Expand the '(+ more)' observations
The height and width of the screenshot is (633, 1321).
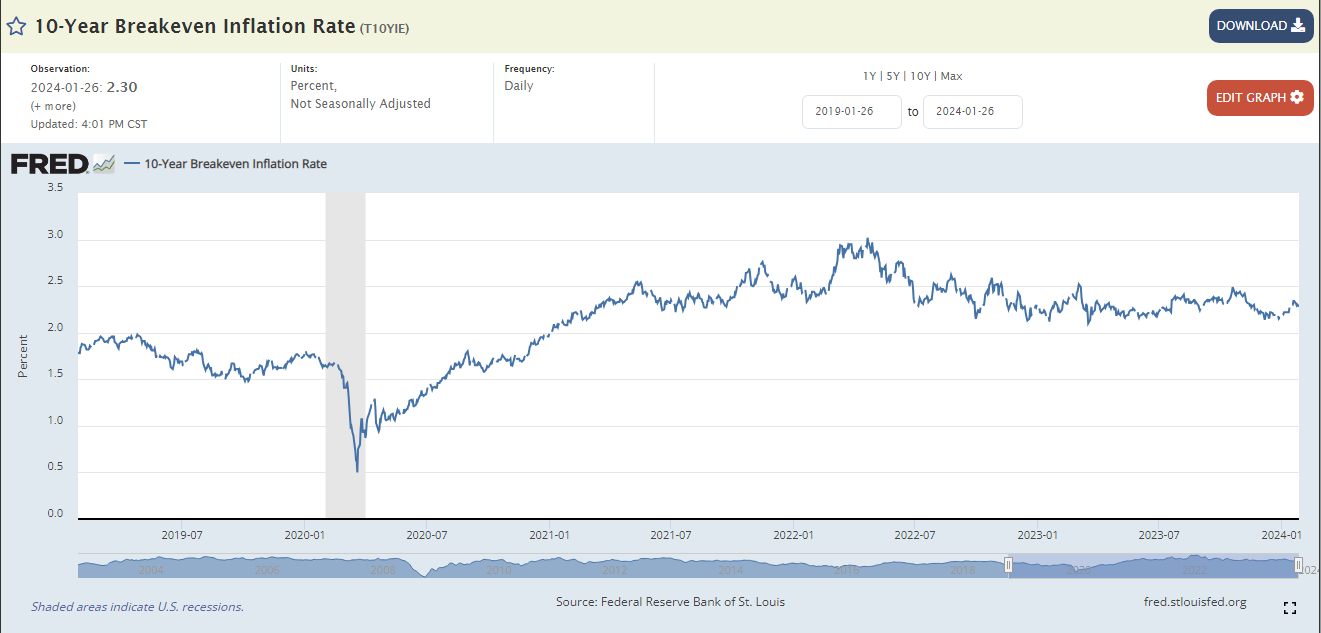pos(53,106)
